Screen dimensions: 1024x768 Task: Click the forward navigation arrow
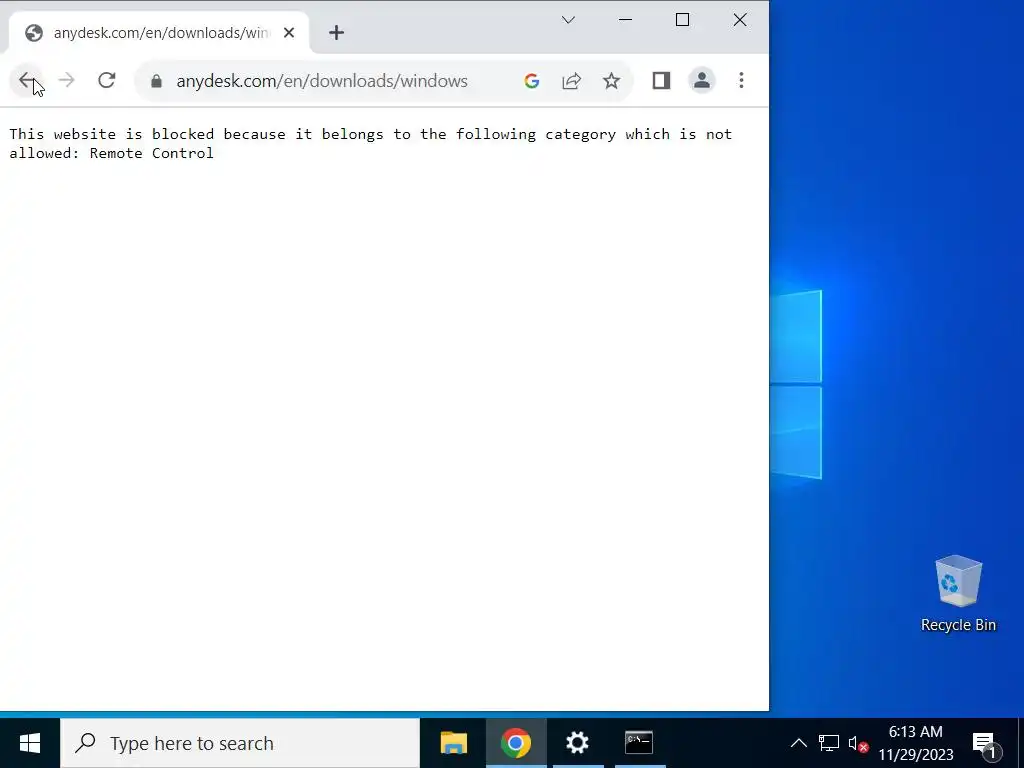67,81
